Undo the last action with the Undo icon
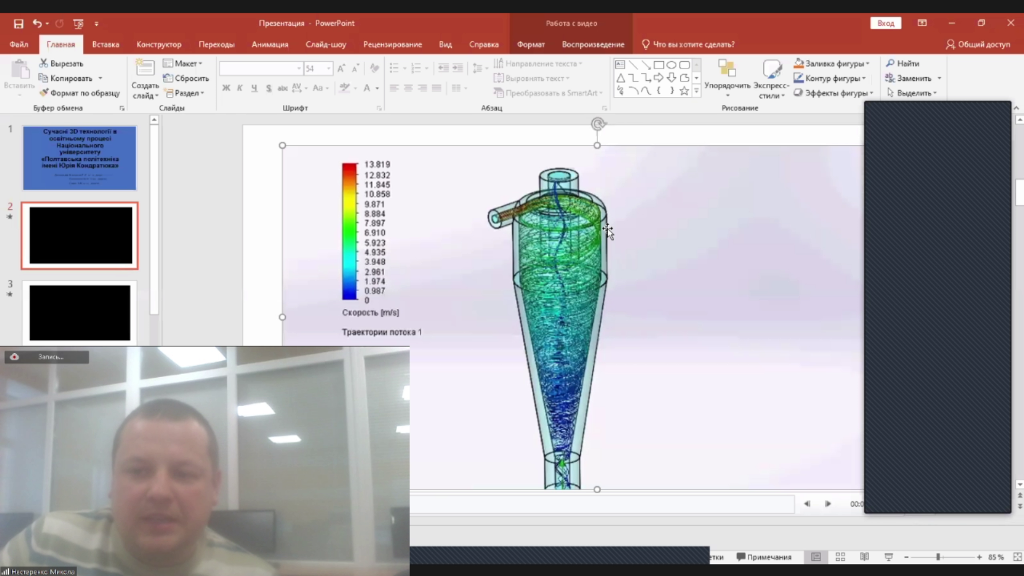Viewport: 1024px width, 576px height. click(x=37, y=24)
